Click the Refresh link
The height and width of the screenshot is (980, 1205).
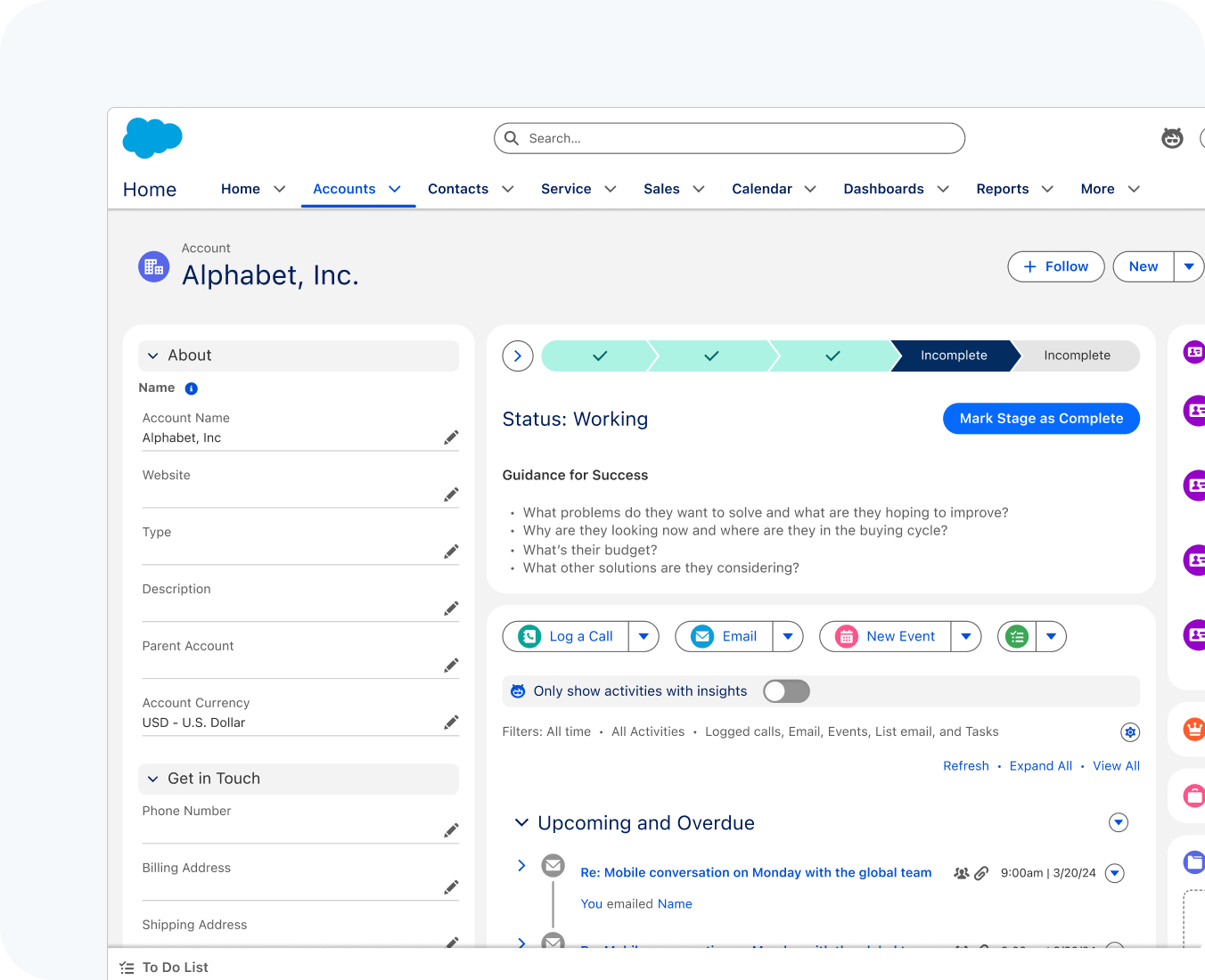click(x=966, y=766)
